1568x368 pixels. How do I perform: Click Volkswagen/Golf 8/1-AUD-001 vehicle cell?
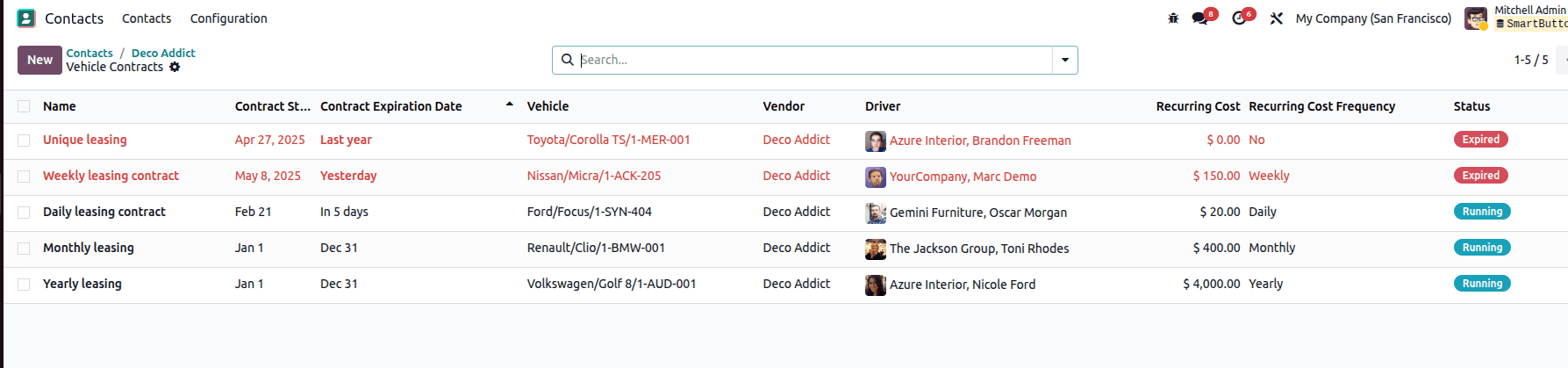(x=612, y=284)
